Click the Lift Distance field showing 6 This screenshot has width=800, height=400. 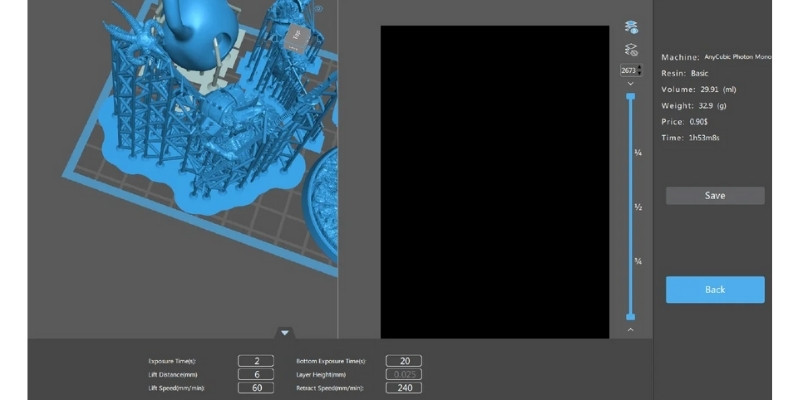click(256, 374)
